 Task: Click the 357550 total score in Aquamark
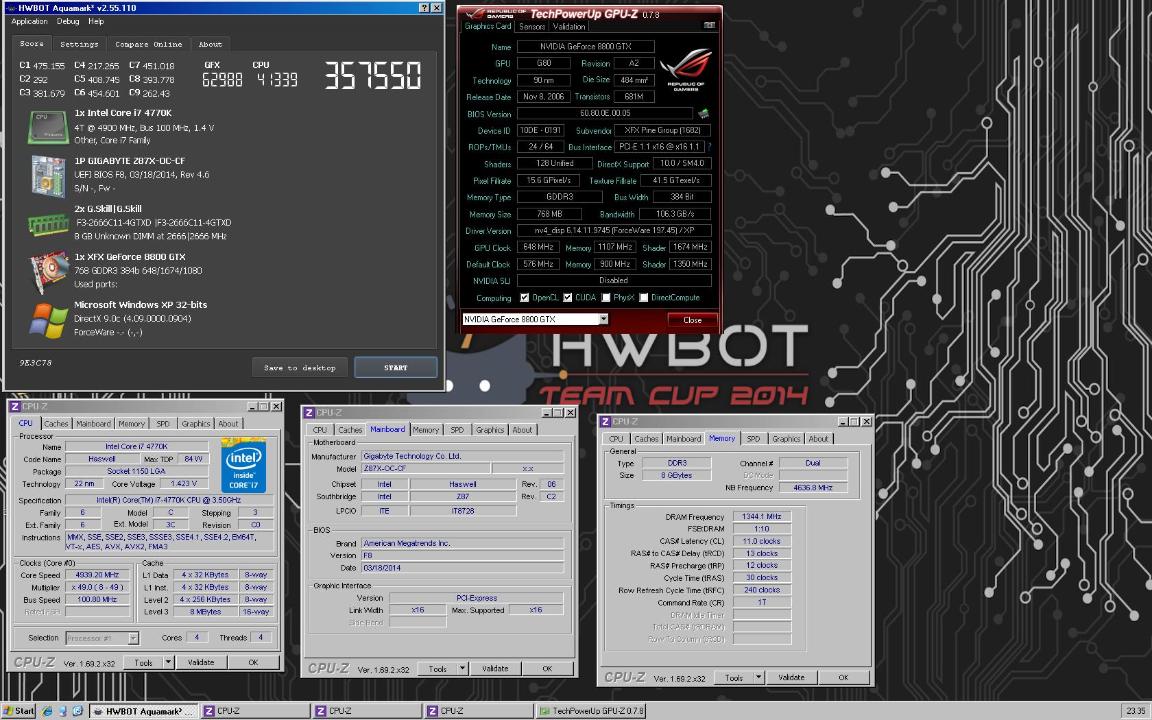[x=373, y=75]
